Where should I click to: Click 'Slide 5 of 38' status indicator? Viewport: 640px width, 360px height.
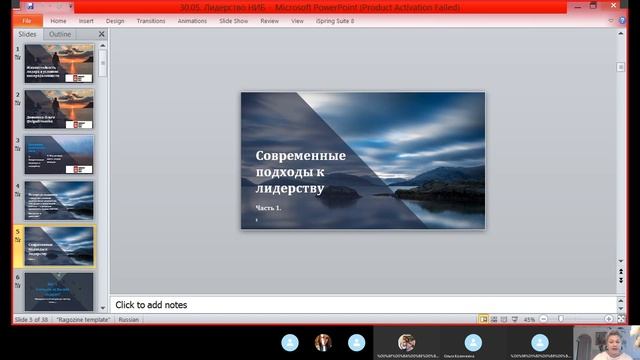(31, 319)
